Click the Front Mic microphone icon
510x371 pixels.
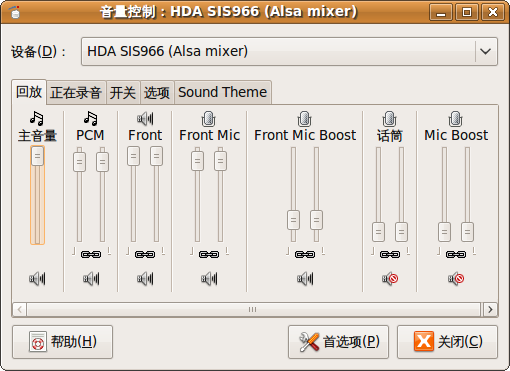tap(209, 119)
